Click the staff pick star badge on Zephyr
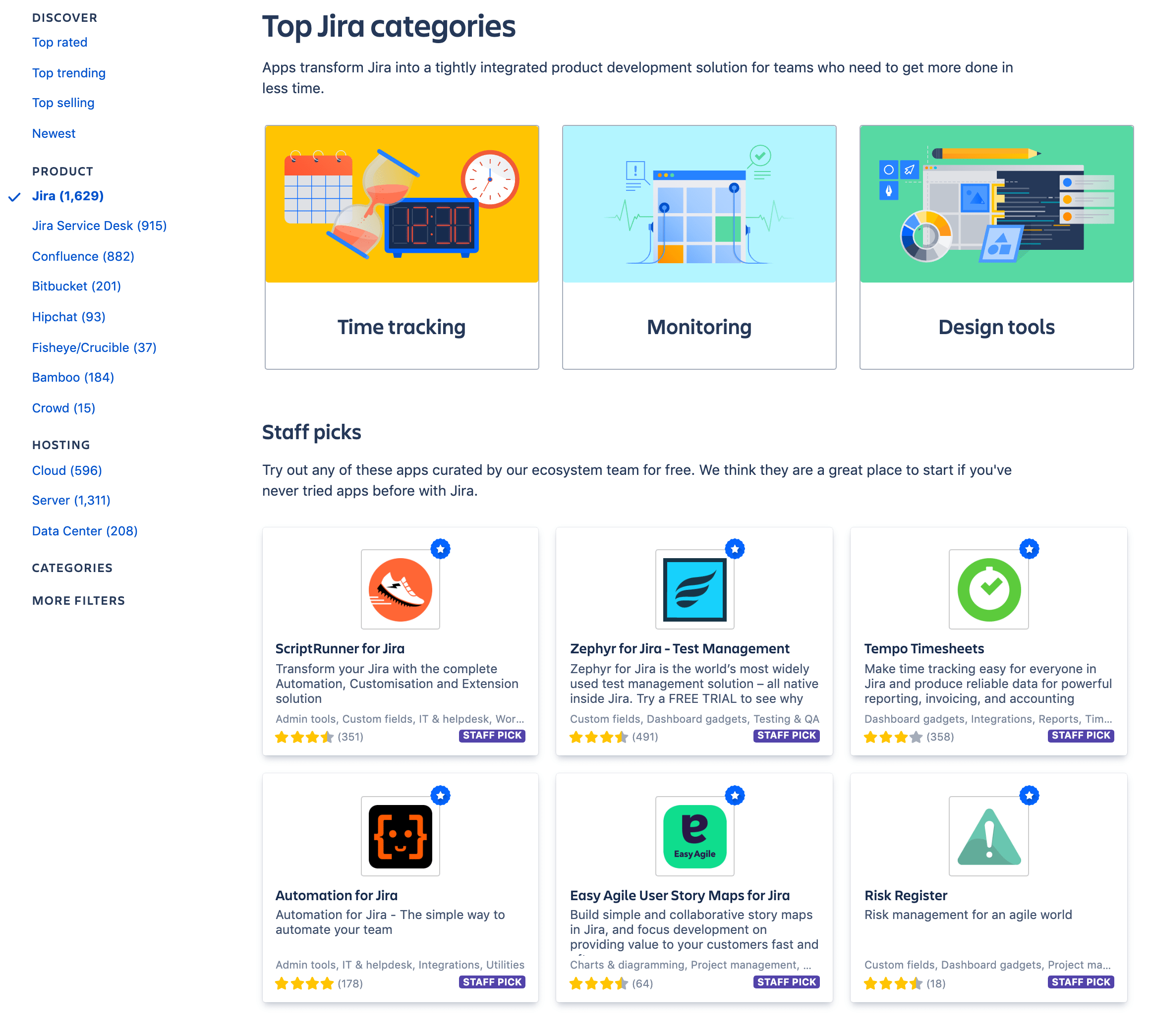This screenshot has width=1149, height=1036. tap(735, 549)
